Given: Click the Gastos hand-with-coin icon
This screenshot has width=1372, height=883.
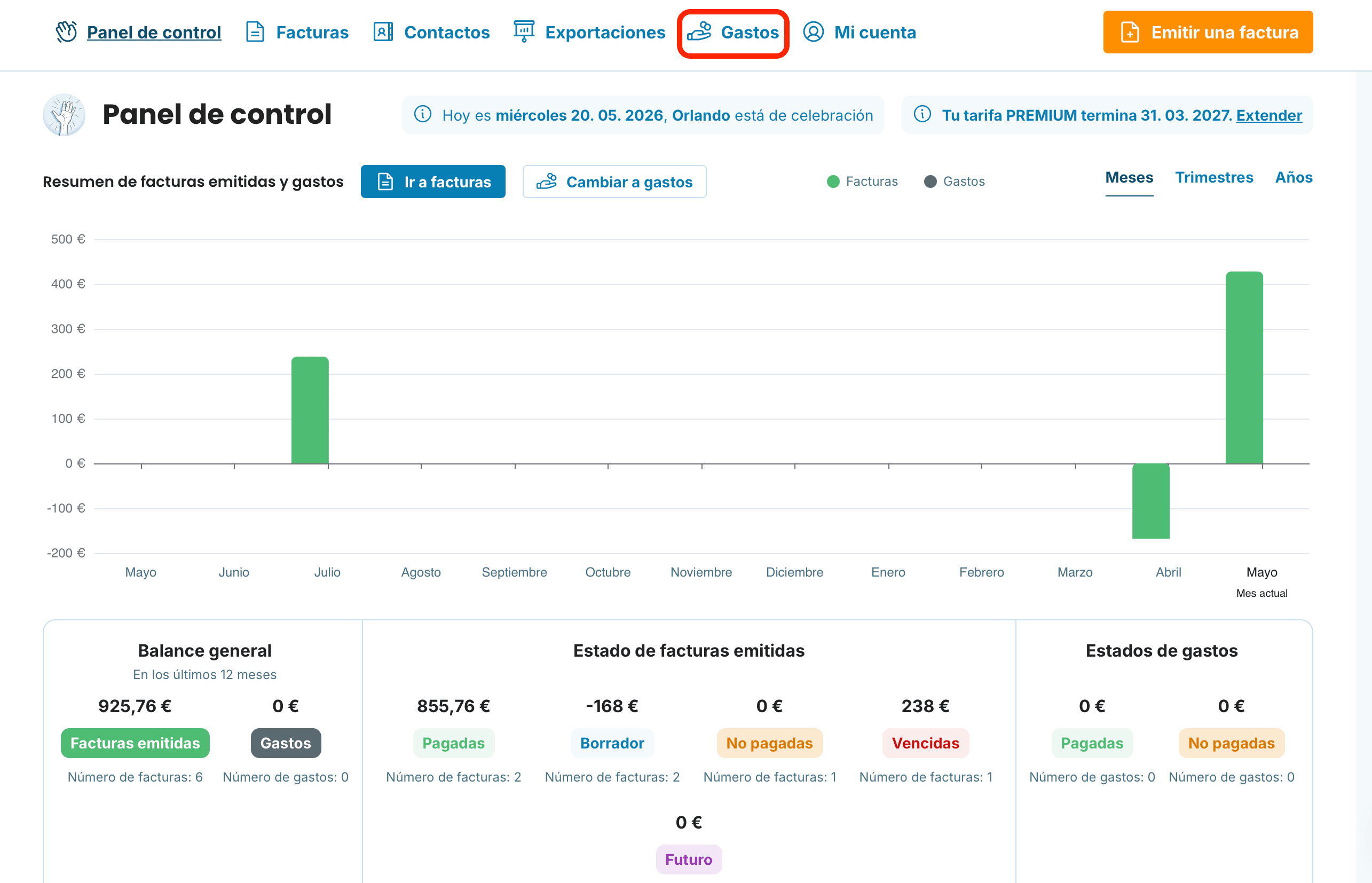Looking at the screenshot, I should coord(699,32).
